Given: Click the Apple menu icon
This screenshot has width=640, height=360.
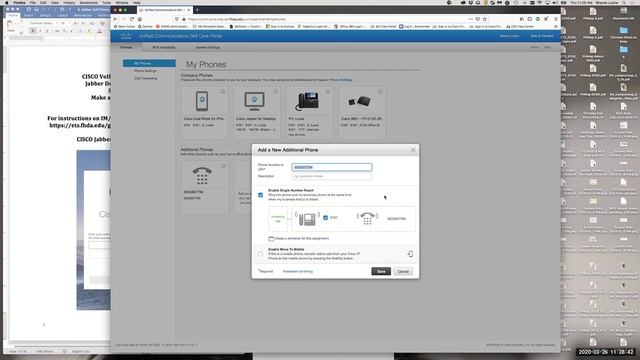Looking at the screenshot, I should (7, 2).
